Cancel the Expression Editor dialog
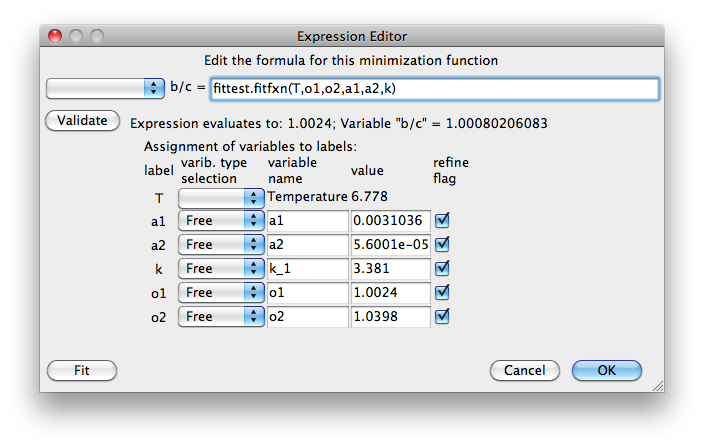 pyautogui.click(x=524, y=370)
